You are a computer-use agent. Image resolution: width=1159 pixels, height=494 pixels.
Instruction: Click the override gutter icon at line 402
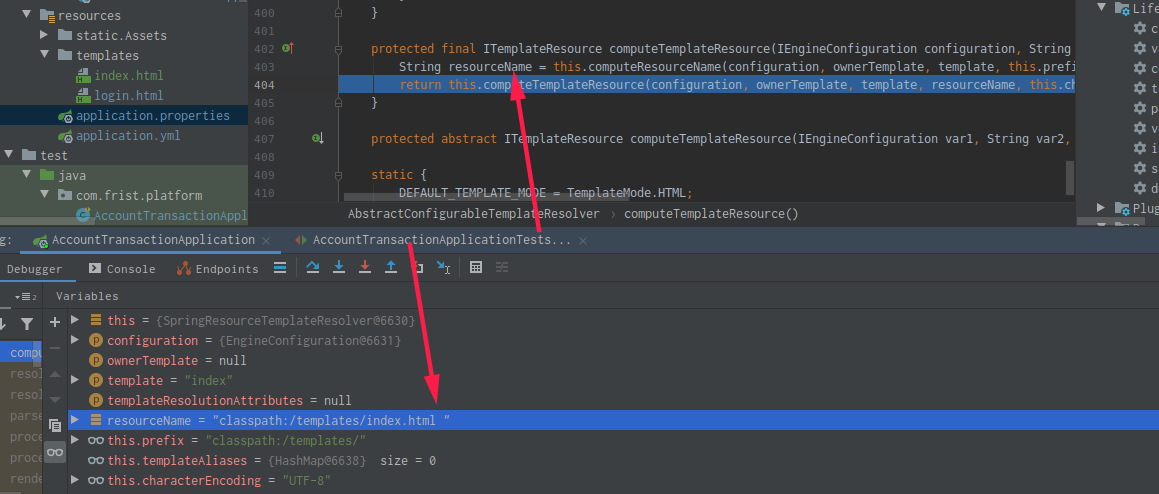[x=288, y=49]
